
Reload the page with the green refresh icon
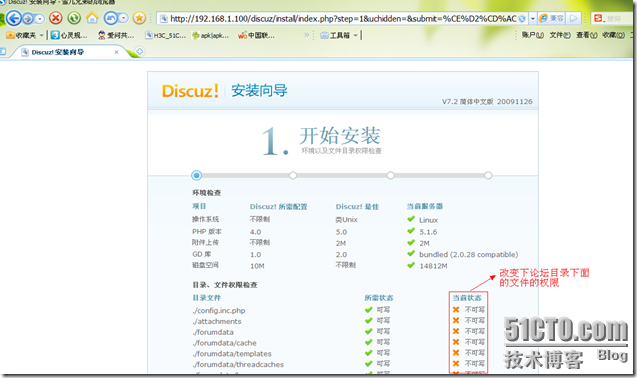coord(74,18)
